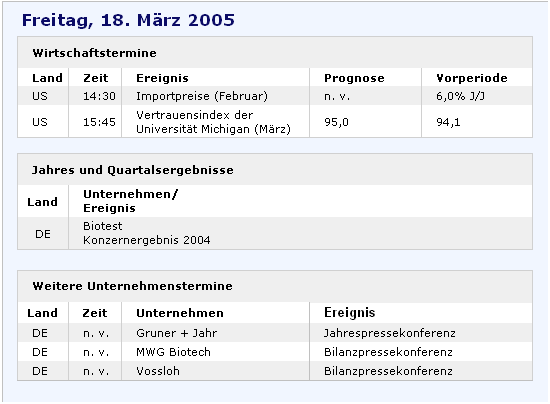Click Jahrespressekonferenz event for Gruner + Jahr

[390, 333]
